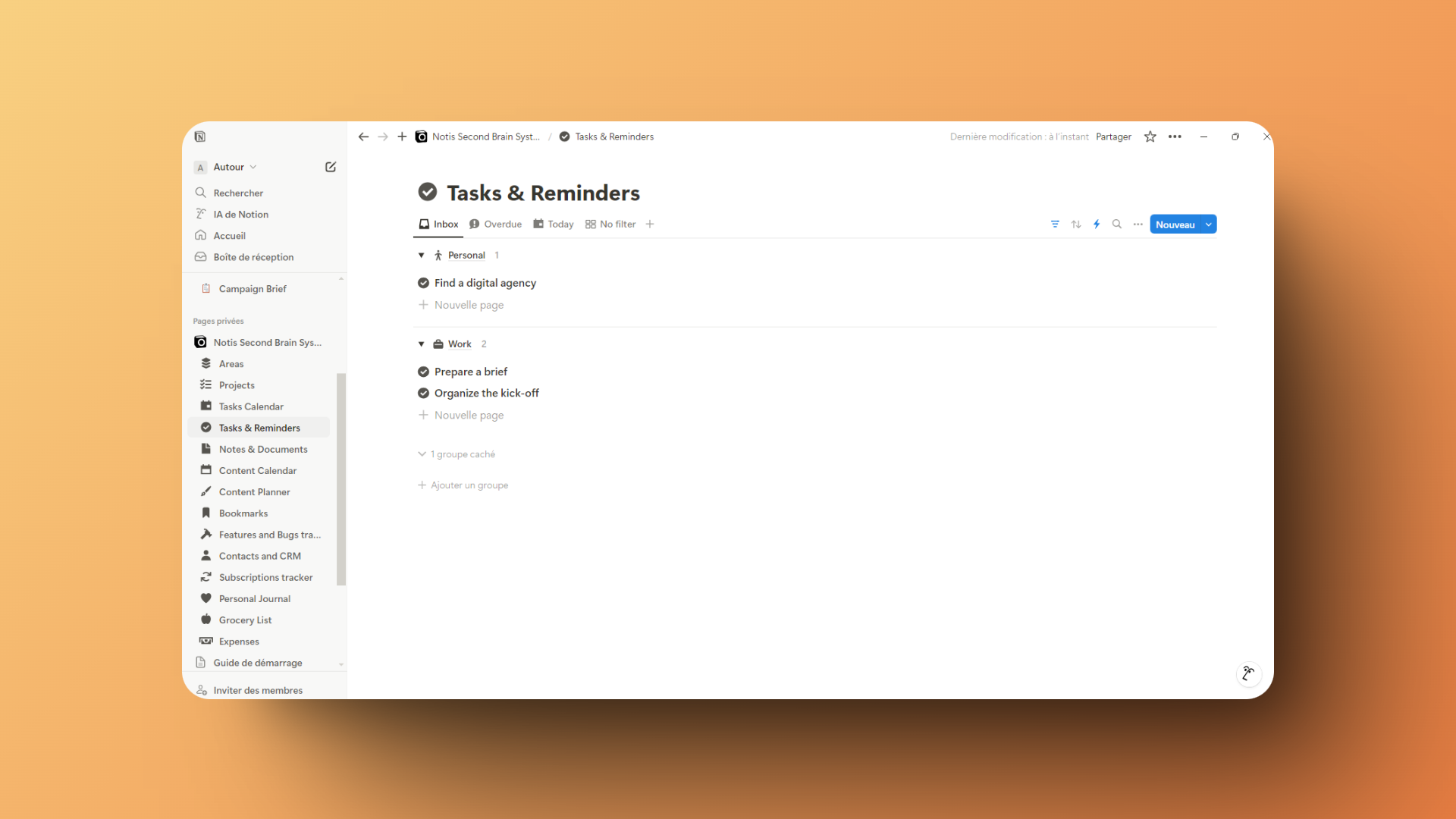Collapse the Work task group
Viewport: 1456px width, 819px height.
click(421, 344)
